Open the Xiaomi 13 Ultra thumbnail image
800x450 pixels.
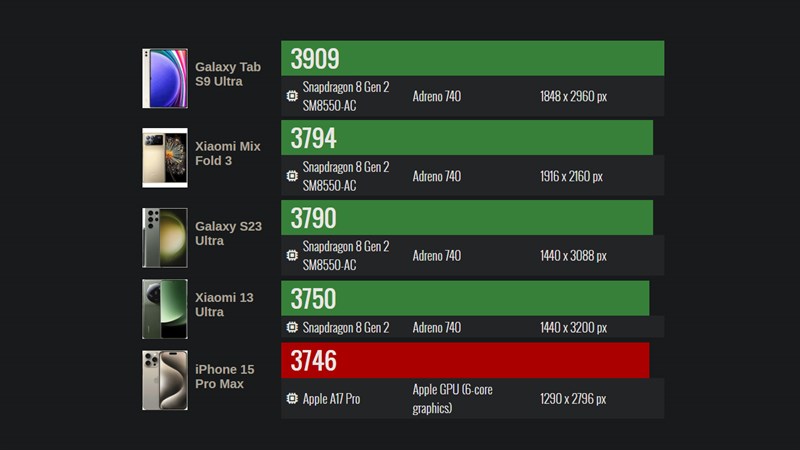click(165, 309)
